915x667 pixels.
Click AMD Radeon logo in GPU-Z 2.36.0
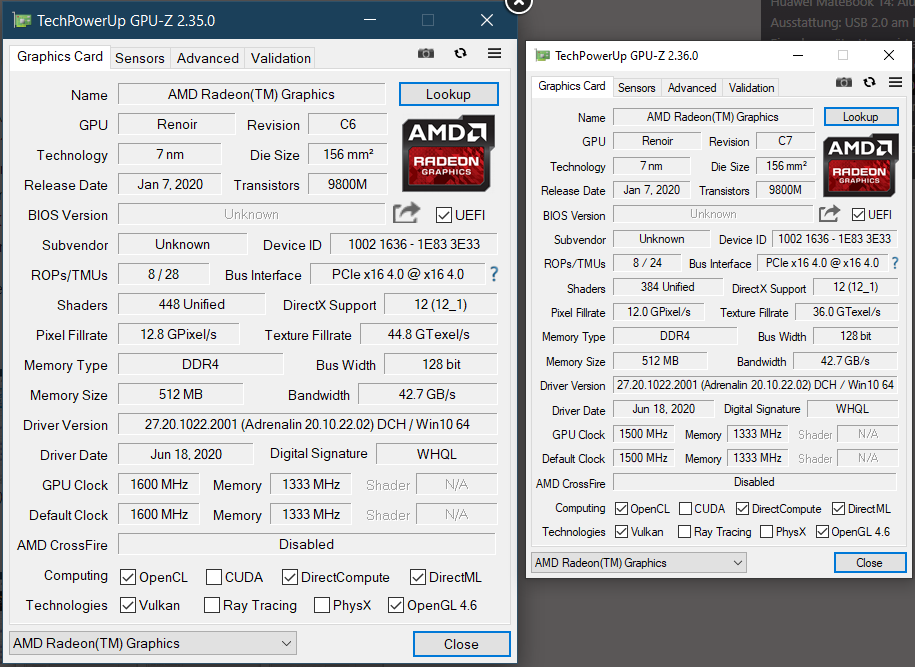860,165
